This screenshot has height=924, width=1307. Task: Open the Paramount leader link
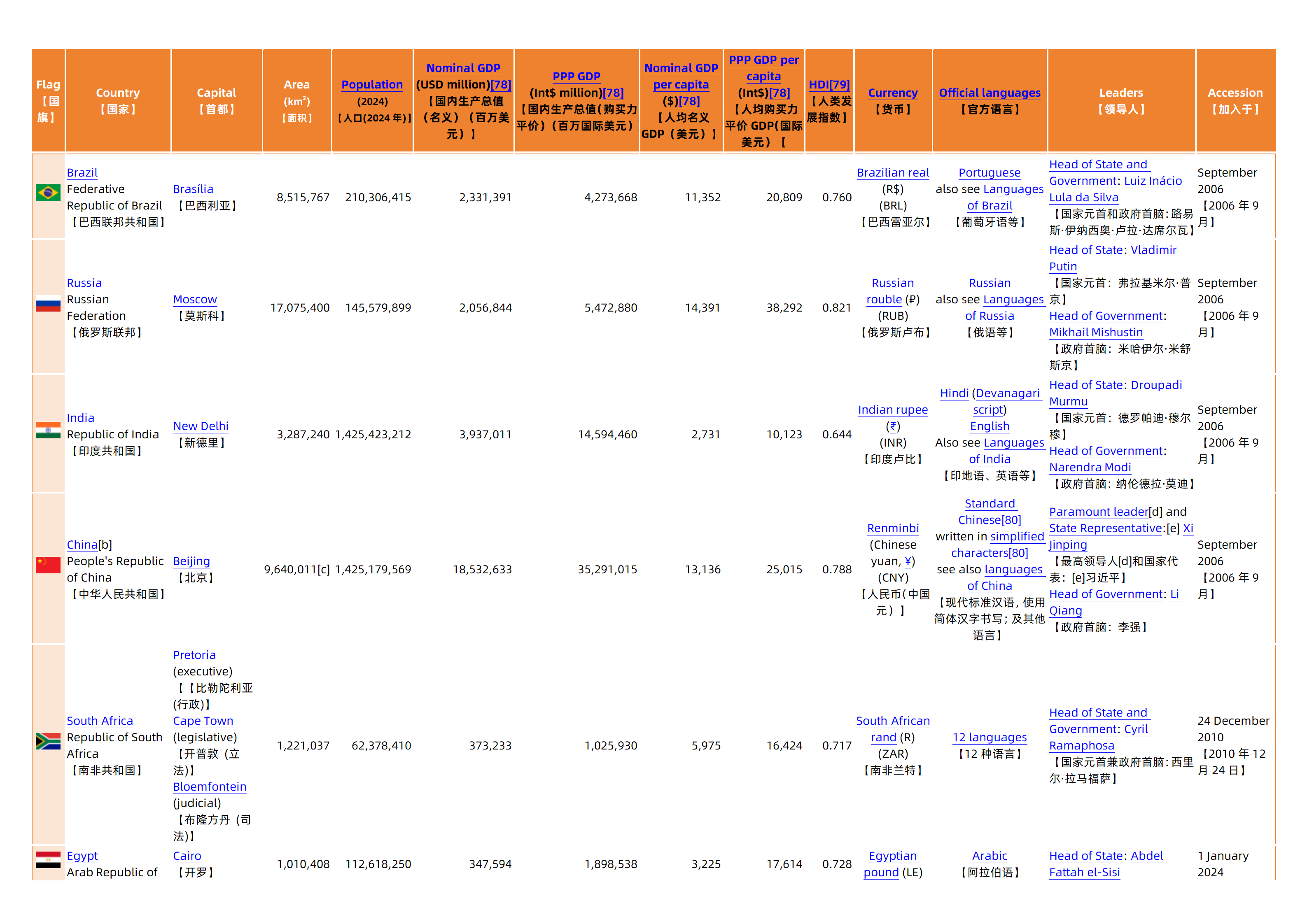tap(1099, 512)
